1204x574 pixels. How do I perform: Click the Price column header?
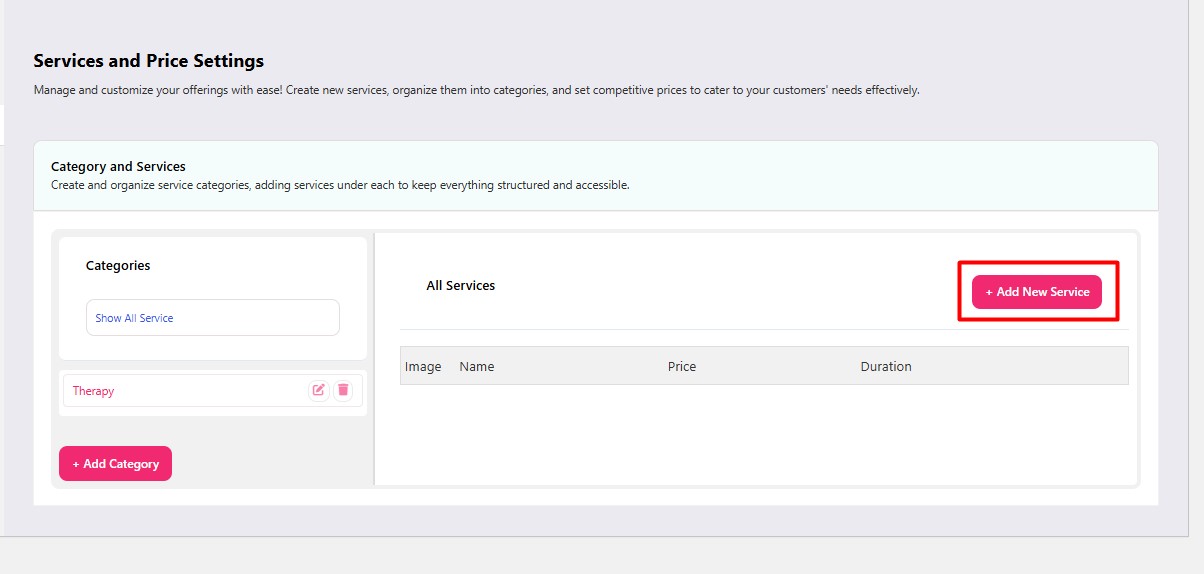click(682, 366)
